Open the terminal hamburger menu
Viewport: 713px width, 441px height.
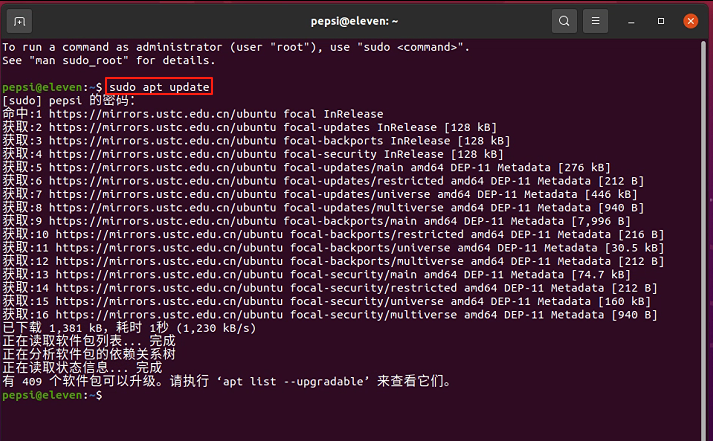pos(595,21)
